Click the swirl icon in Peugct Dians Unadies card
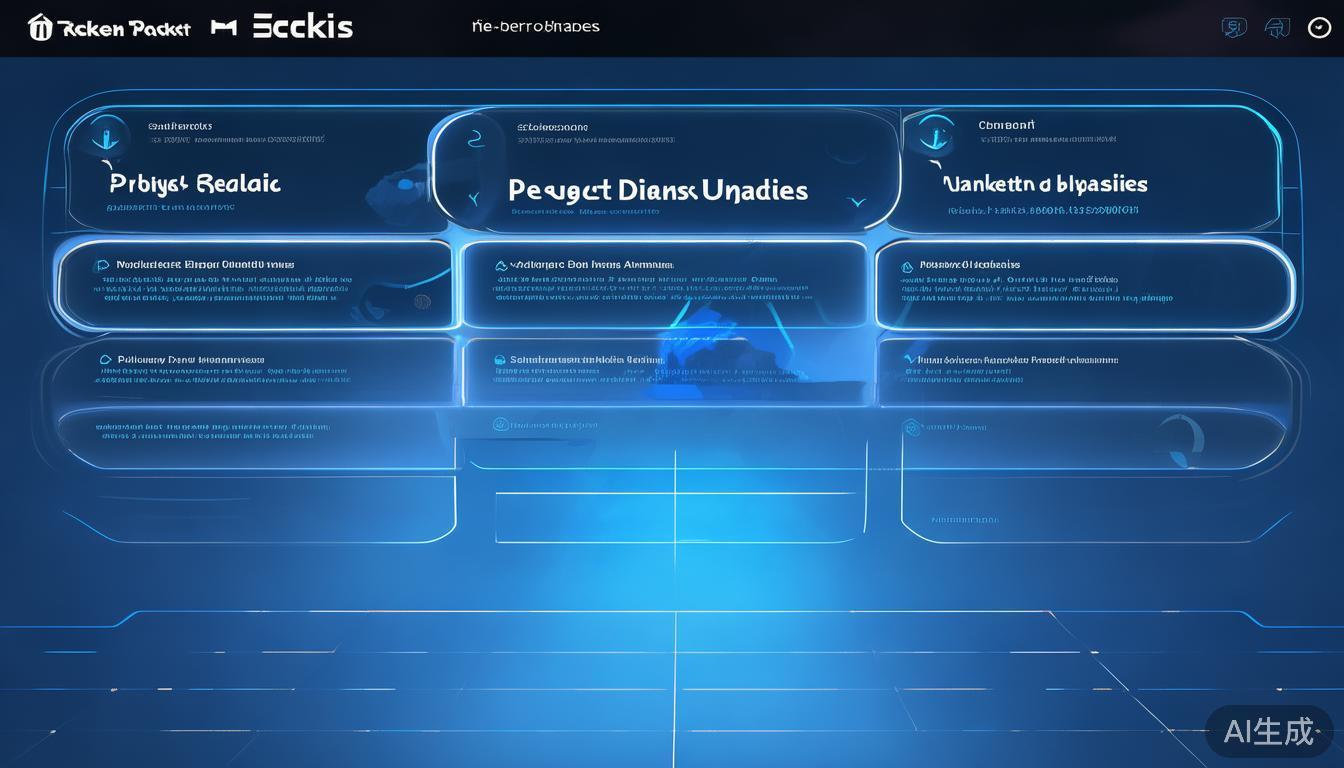This screenshot has height=768, width=1344. [x=475, y=141]
